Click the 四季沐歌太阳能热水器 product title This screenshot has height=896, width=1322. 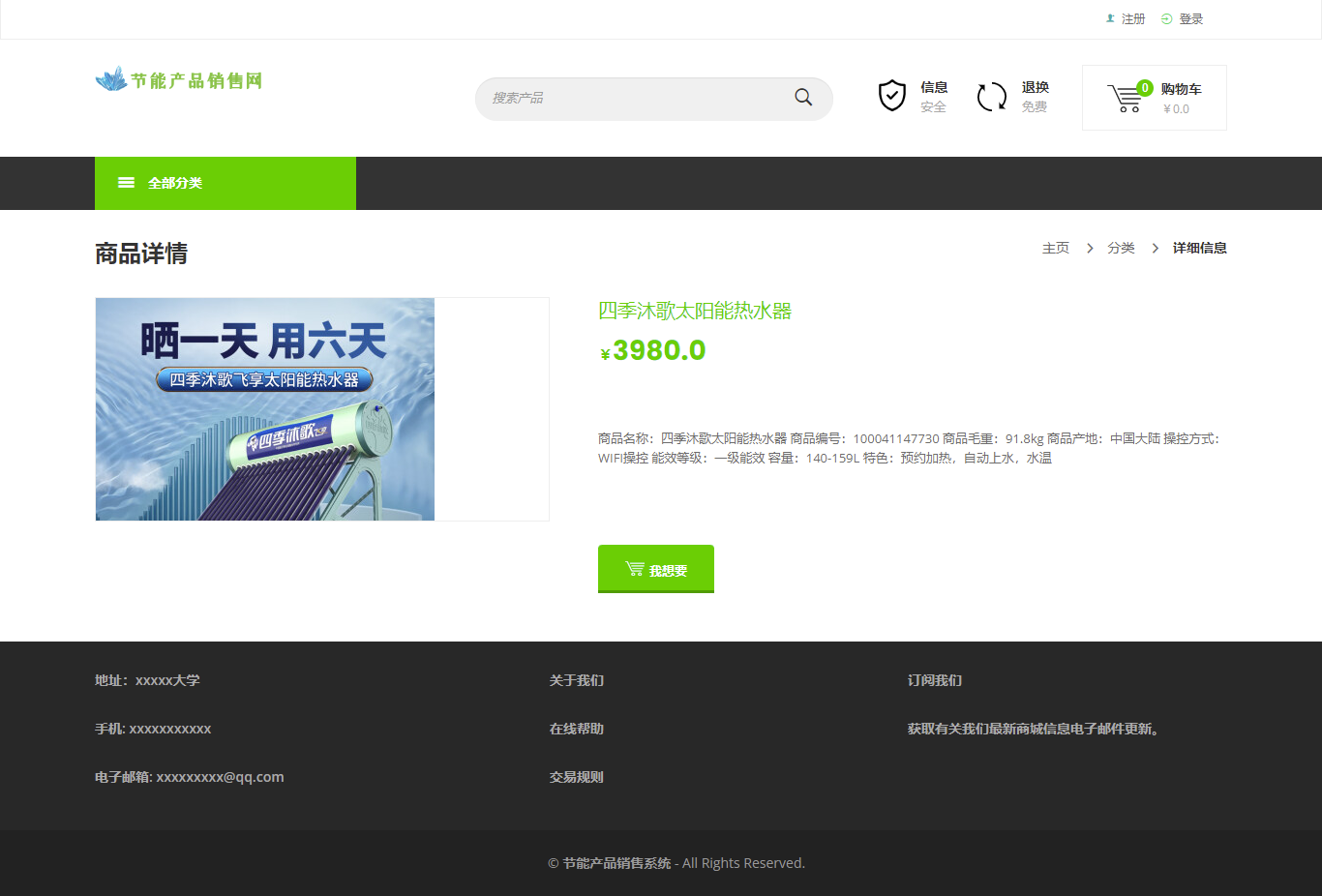695,311
